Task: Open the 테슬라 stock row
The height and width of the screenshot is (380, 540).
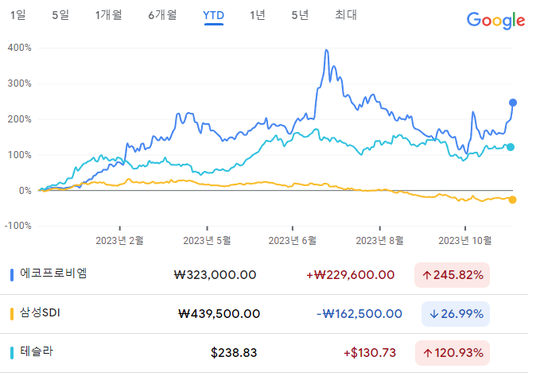Action: 264,353
